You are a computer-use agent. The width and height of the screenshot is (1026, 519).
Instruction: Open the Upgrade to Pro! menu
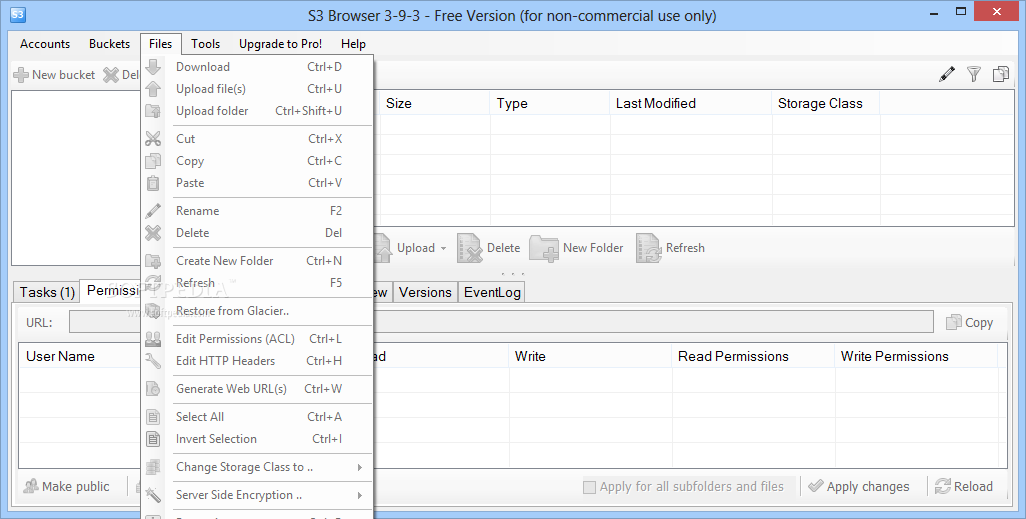click(x=280, y=44)
